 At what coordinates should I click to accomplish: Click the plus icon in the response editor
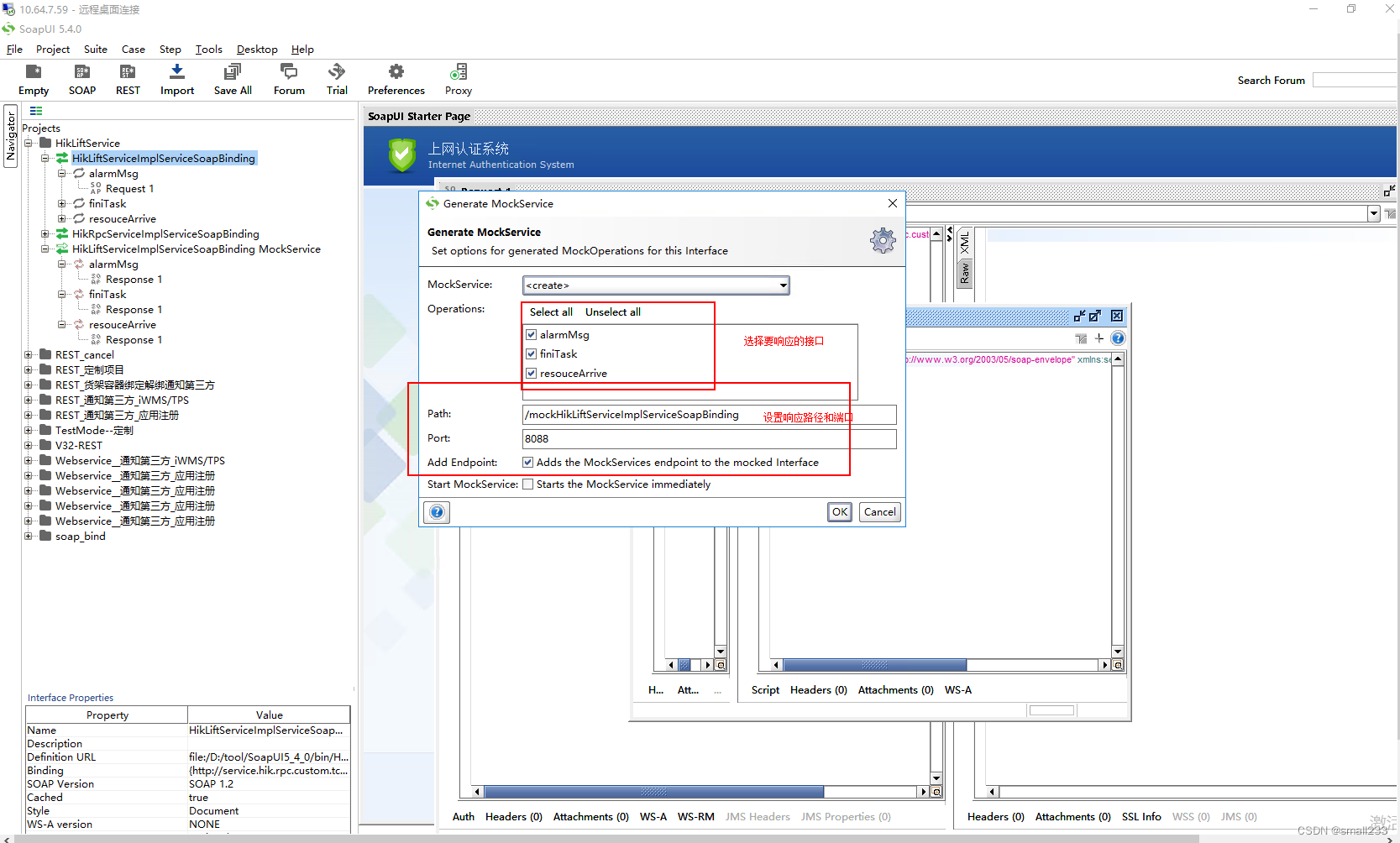click(1099, 338)
